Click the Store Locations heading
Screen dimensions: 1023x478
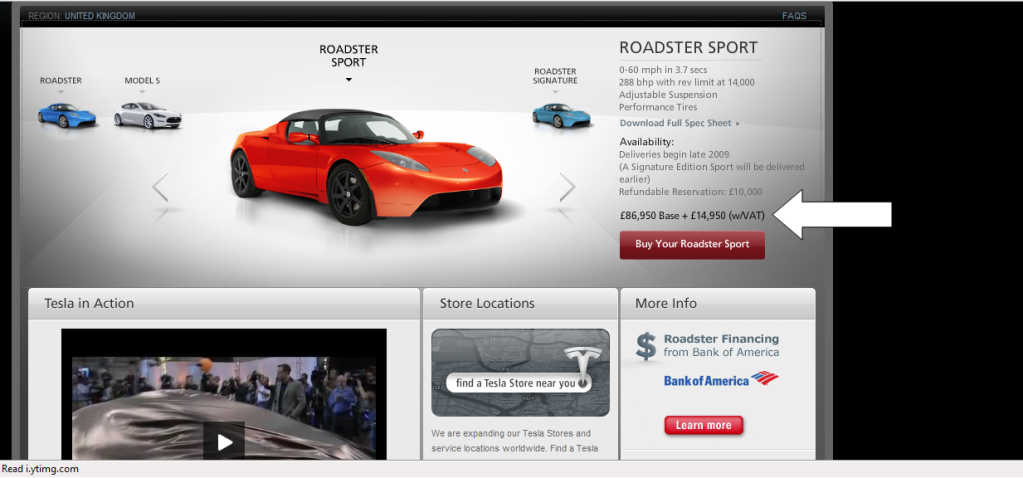coord(487,303)
